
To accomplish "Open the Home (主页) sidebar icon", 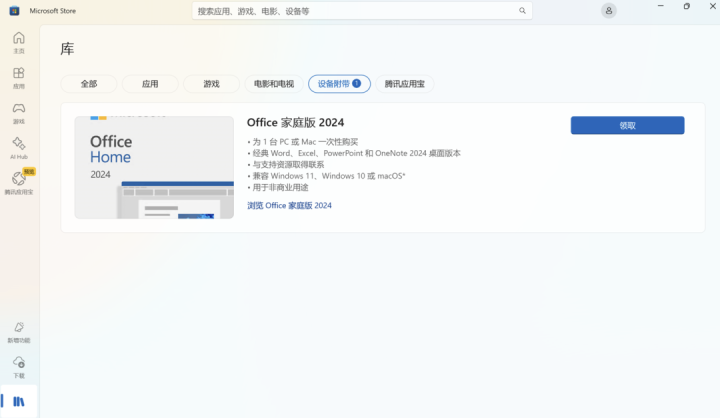I will [x=19, y=43].
